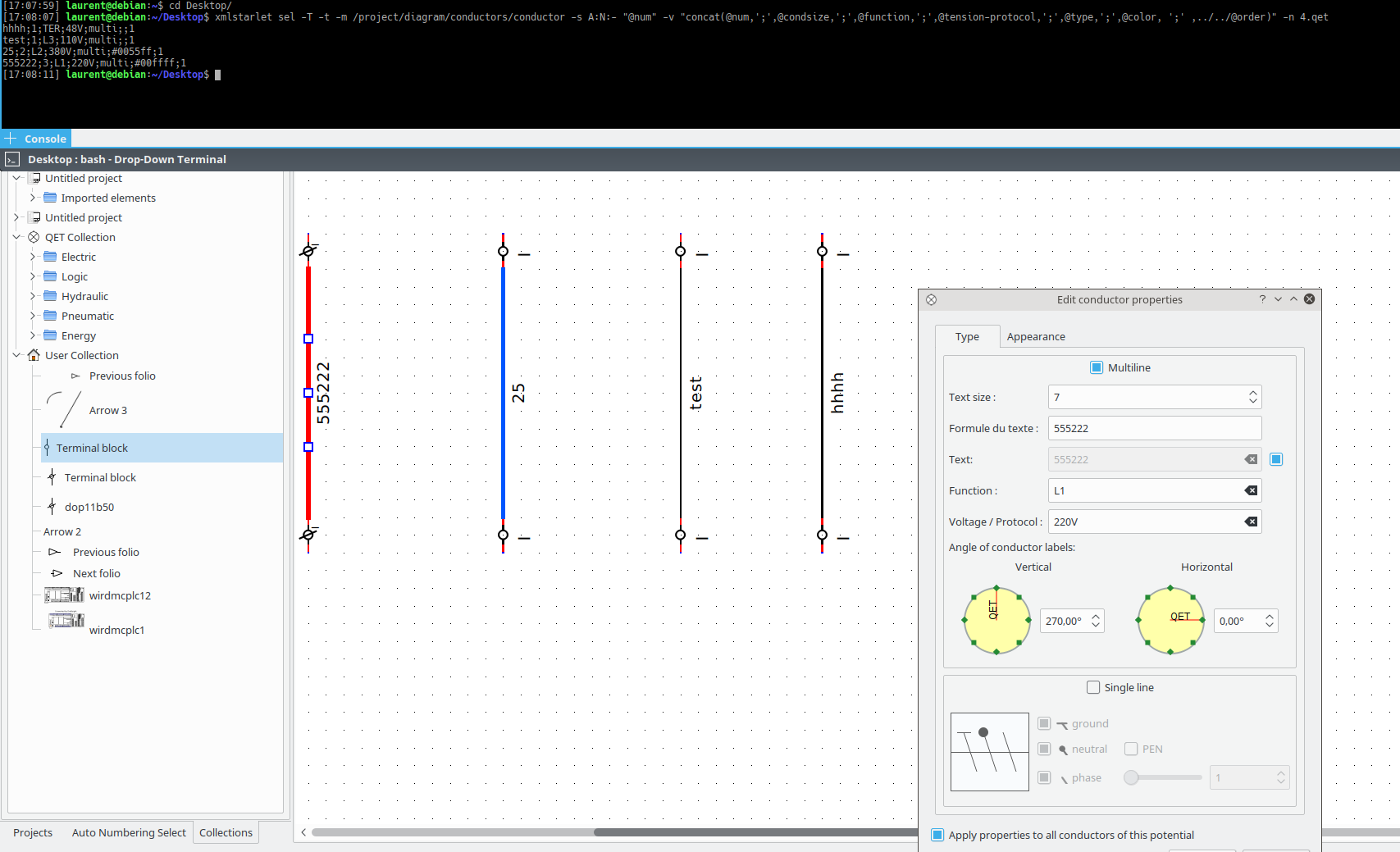Collapse the QET Collection node

[x=16, y=237]
